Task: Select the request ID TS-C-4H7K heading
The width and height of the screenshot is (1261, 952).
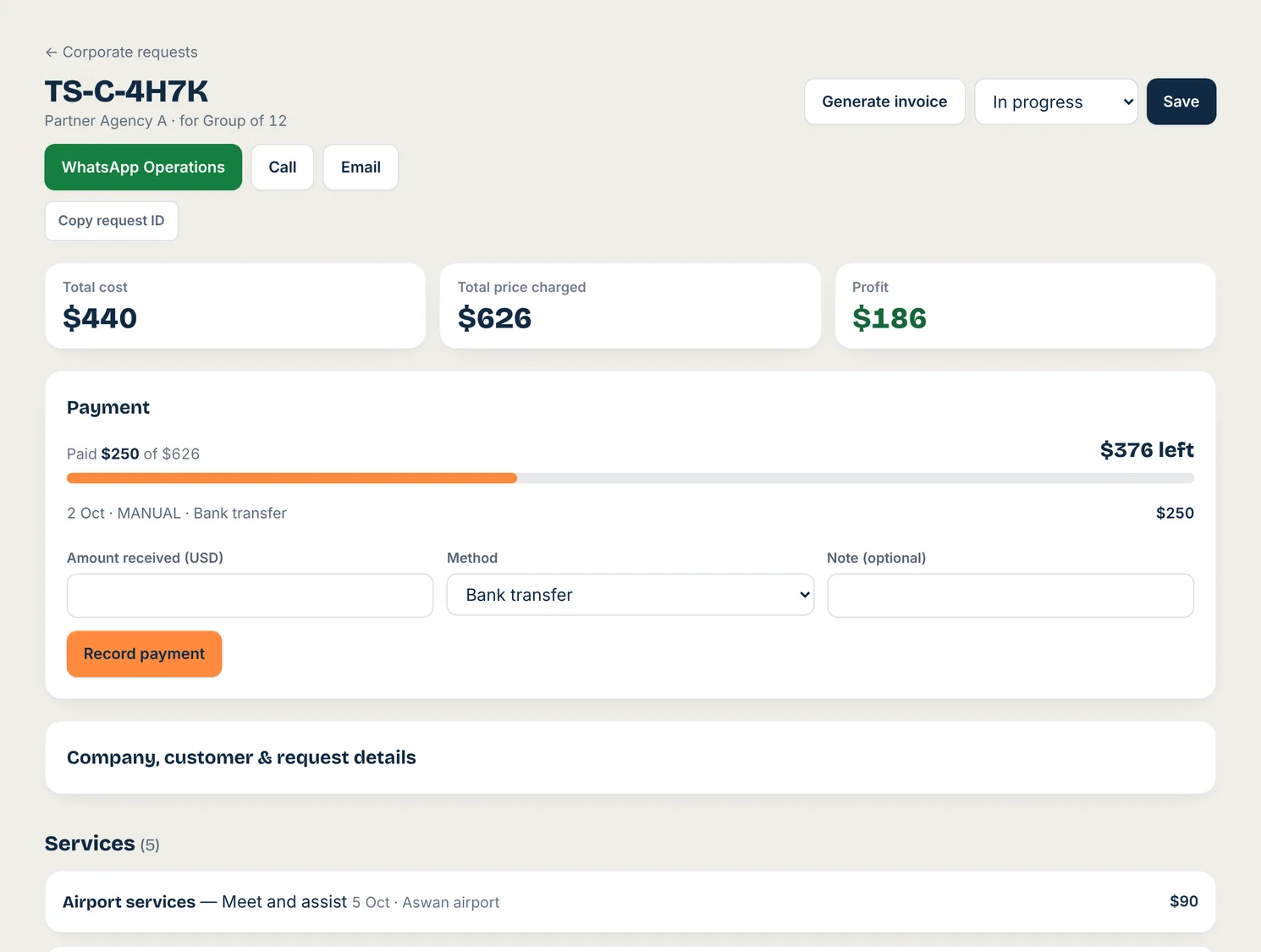Action: pyautogui.click(x=127, y=91)
